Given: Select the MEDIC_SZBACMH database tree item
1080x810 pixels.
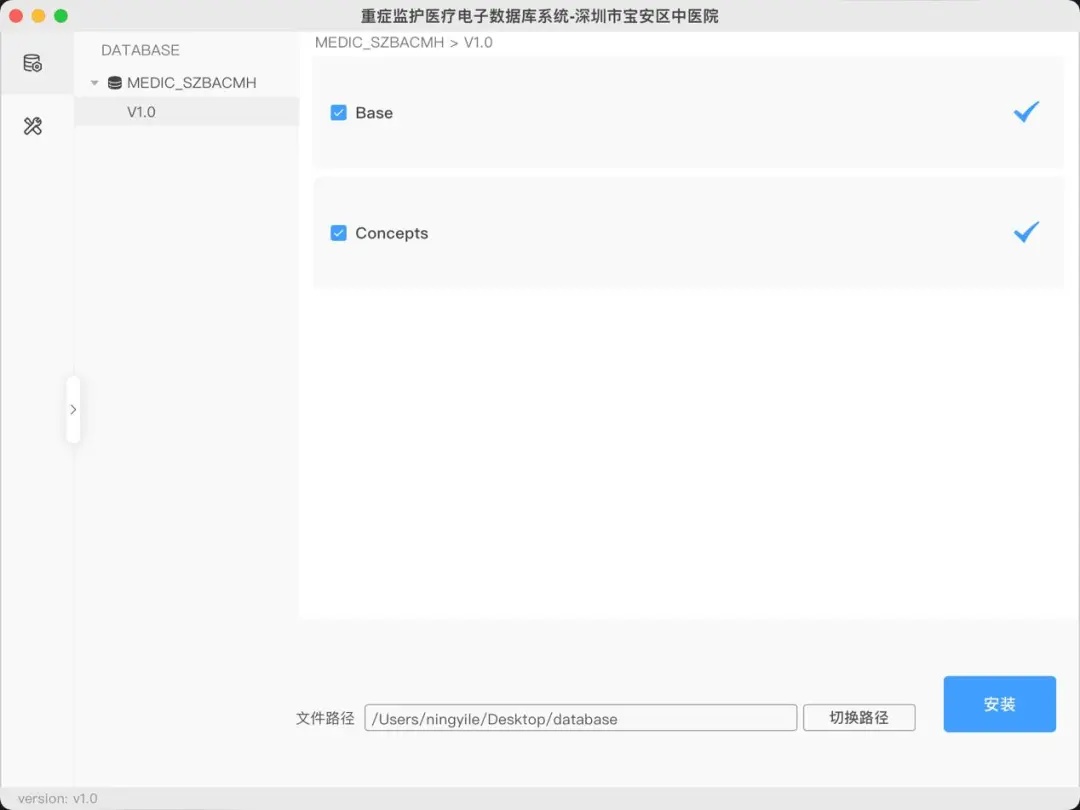Looking at the screenshot, I should pos(187,83).
